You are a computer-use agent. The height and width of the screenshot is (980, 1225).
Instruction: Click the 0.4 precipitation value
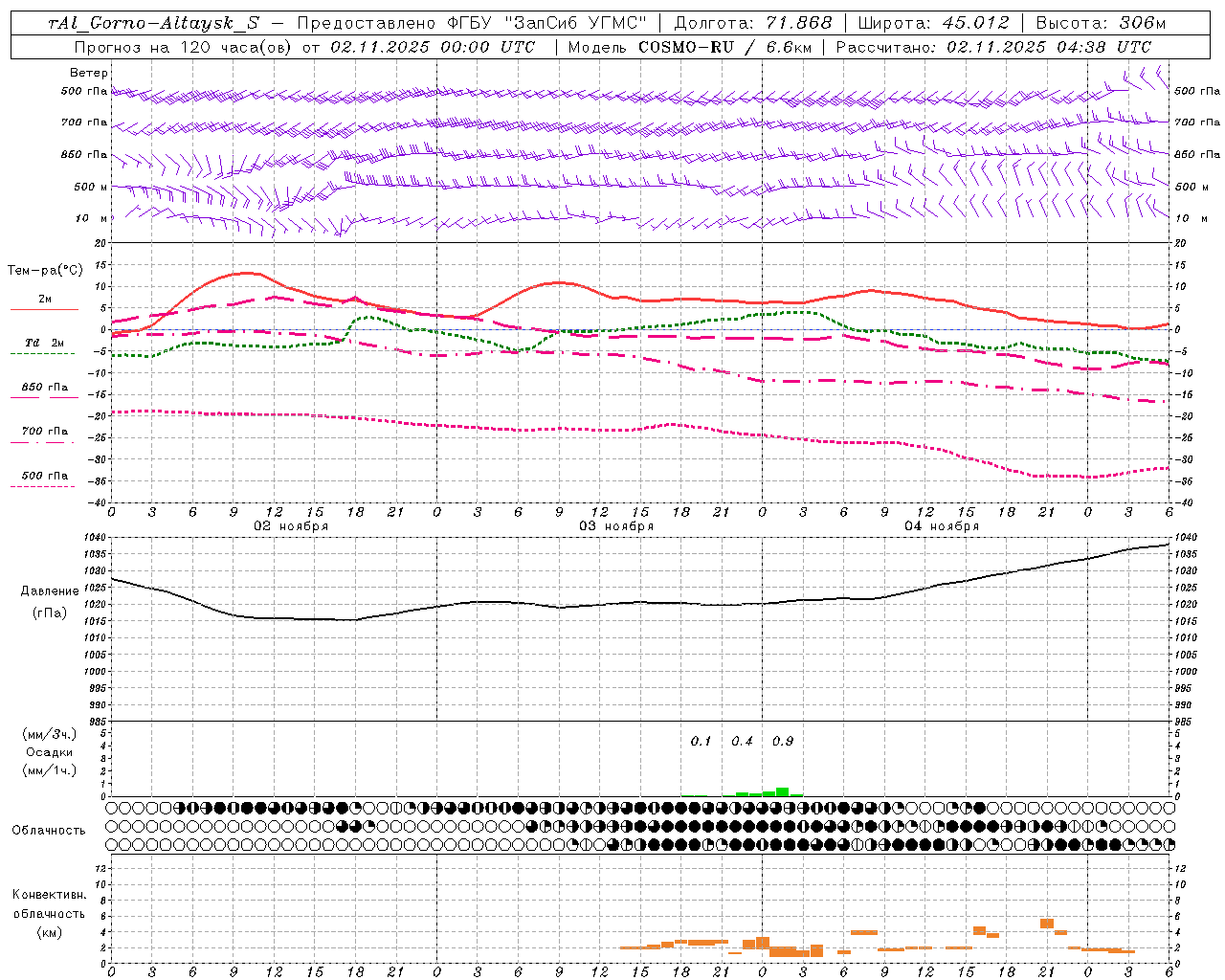(x=742, y=741)
